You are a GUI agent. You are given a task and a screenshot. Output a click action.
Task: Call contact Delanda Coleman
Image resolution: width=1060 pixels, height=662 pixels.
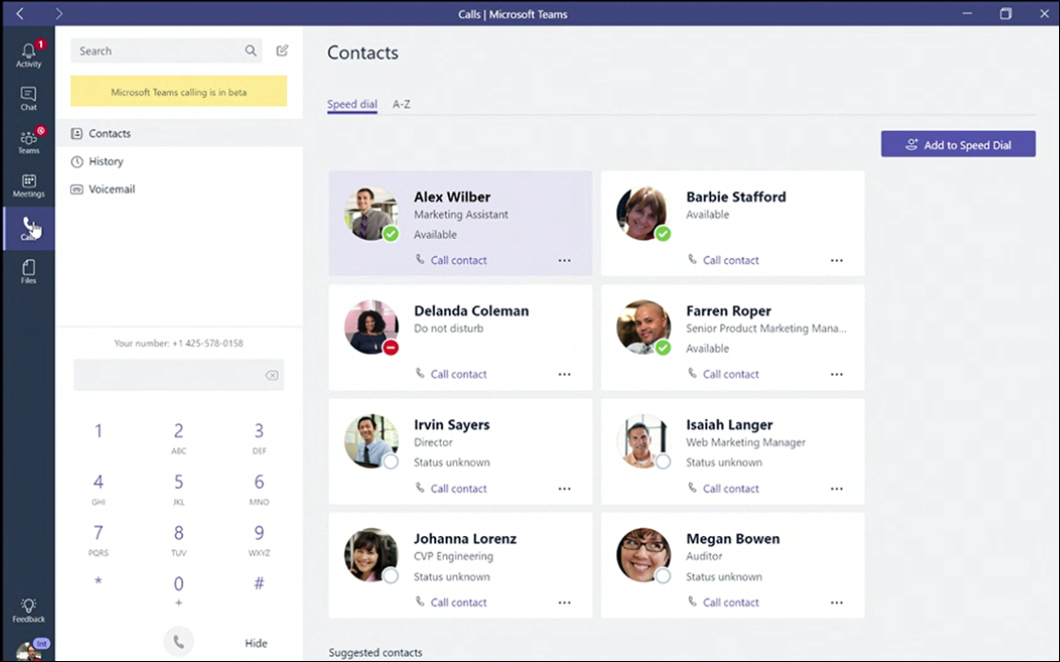451,374
